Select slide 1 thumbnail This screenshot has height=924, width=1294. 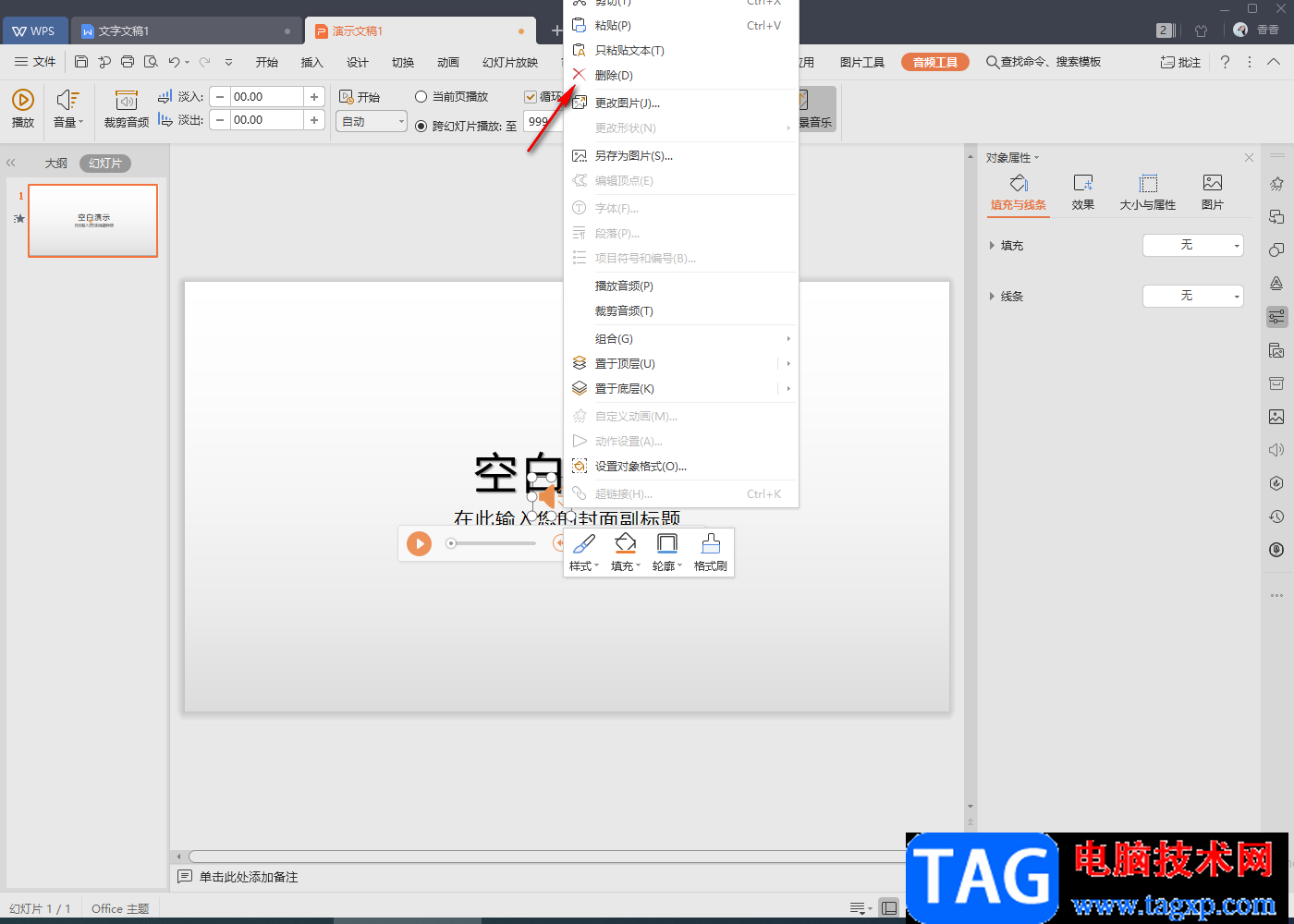click(x=92, y=220)
